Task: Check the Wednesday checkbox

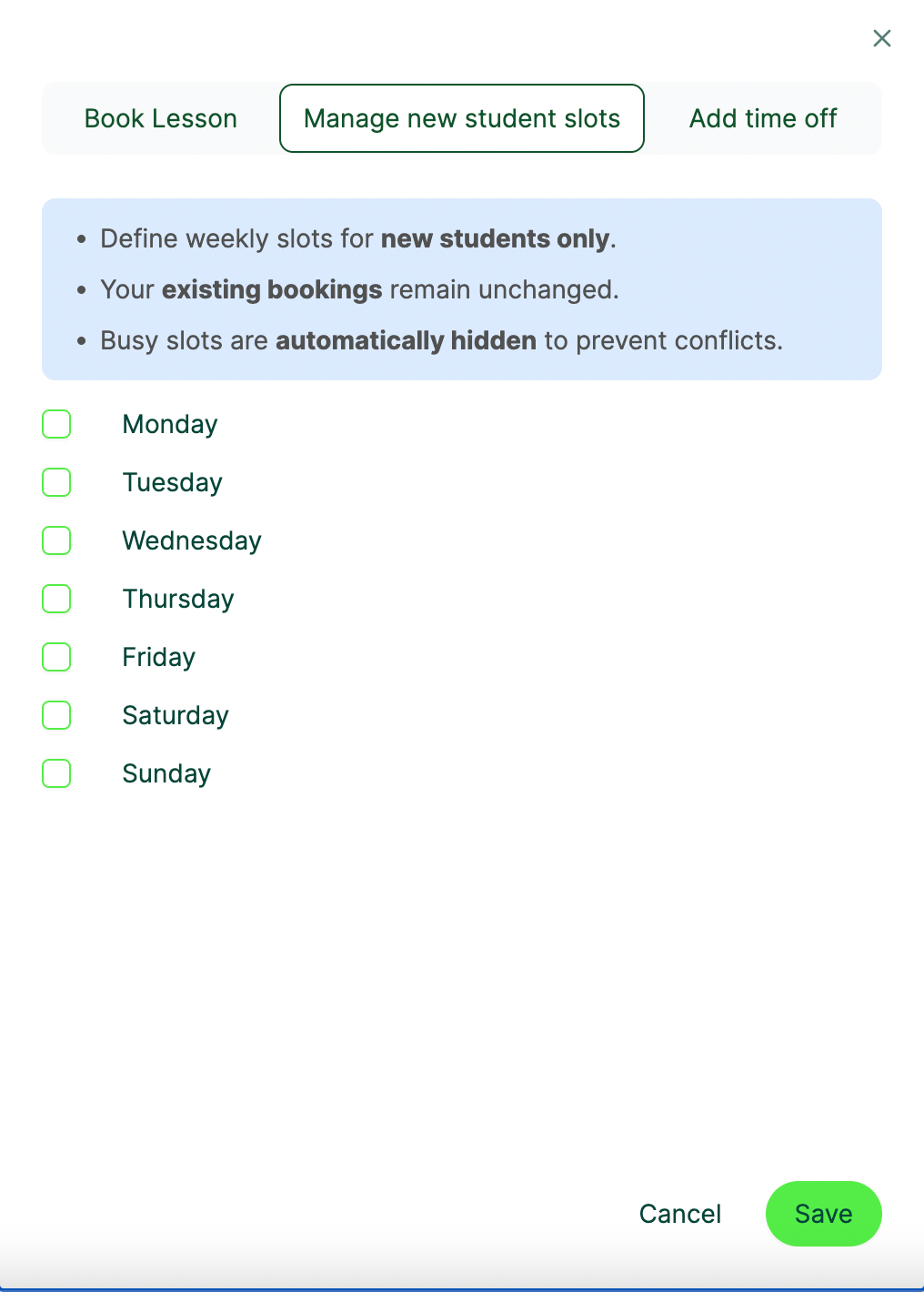Action: click(56, 540)
